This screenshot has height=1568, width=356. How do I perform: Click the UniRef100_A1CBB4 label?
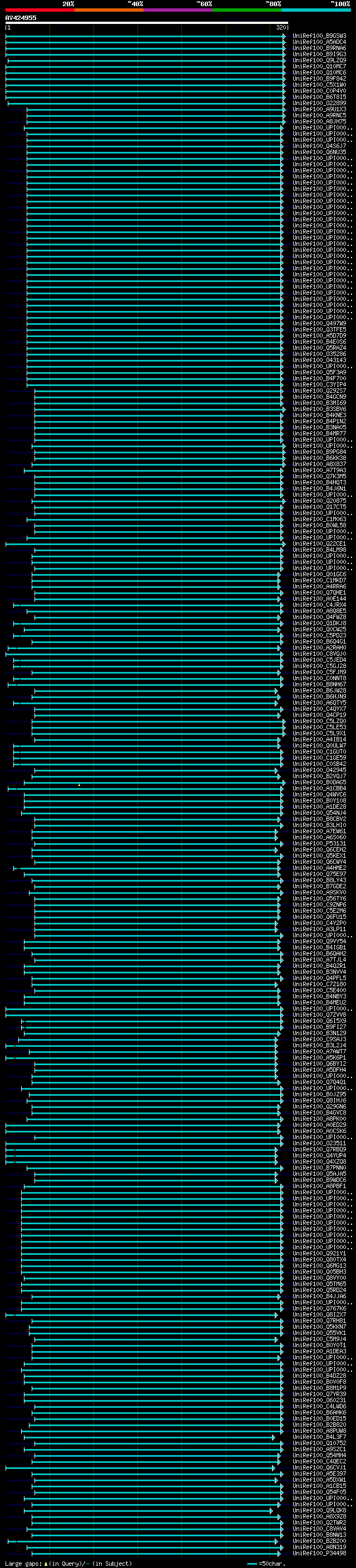(x=319, y=788)
